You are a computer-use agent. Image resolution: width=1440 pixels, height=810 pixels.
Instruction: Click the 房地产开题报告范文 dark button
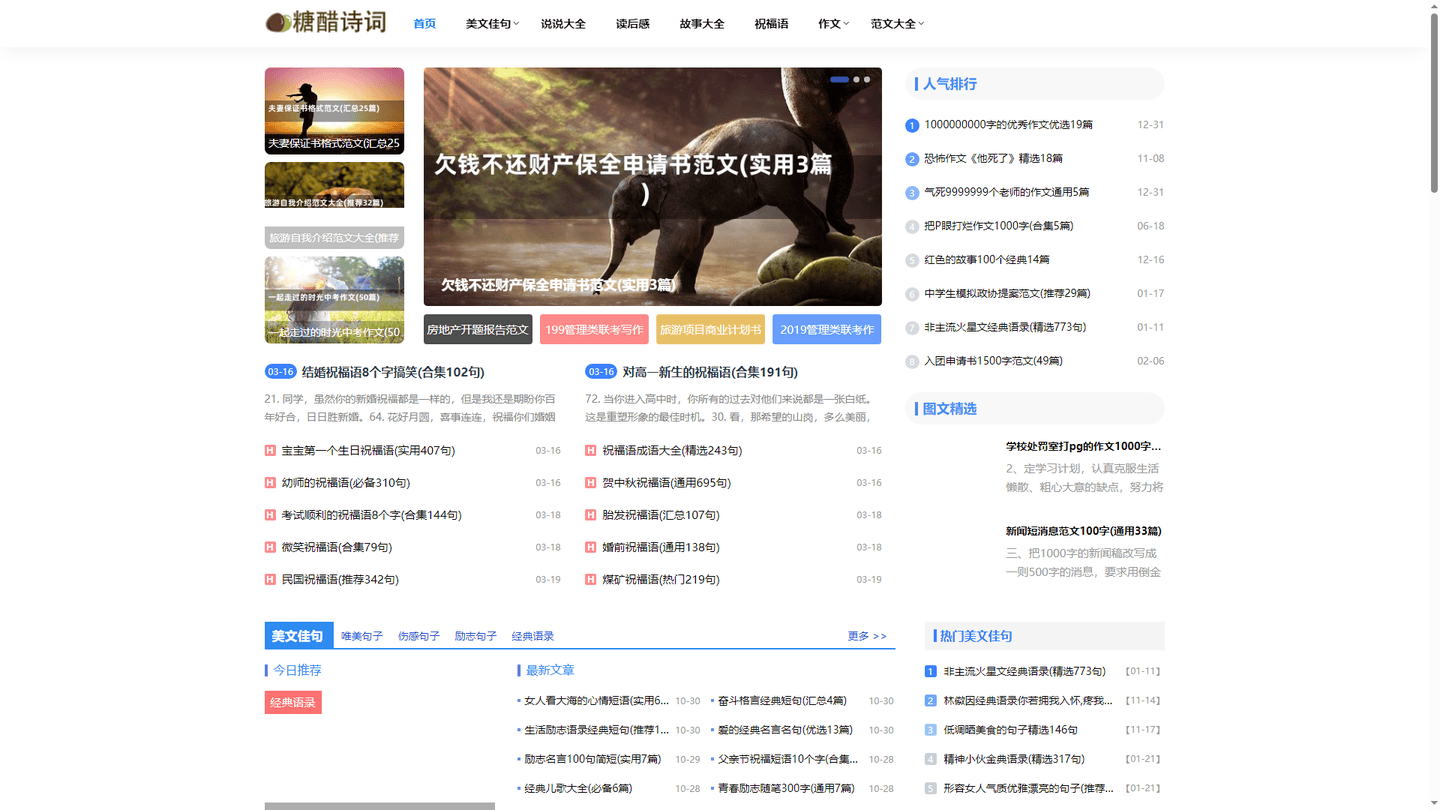478,329
